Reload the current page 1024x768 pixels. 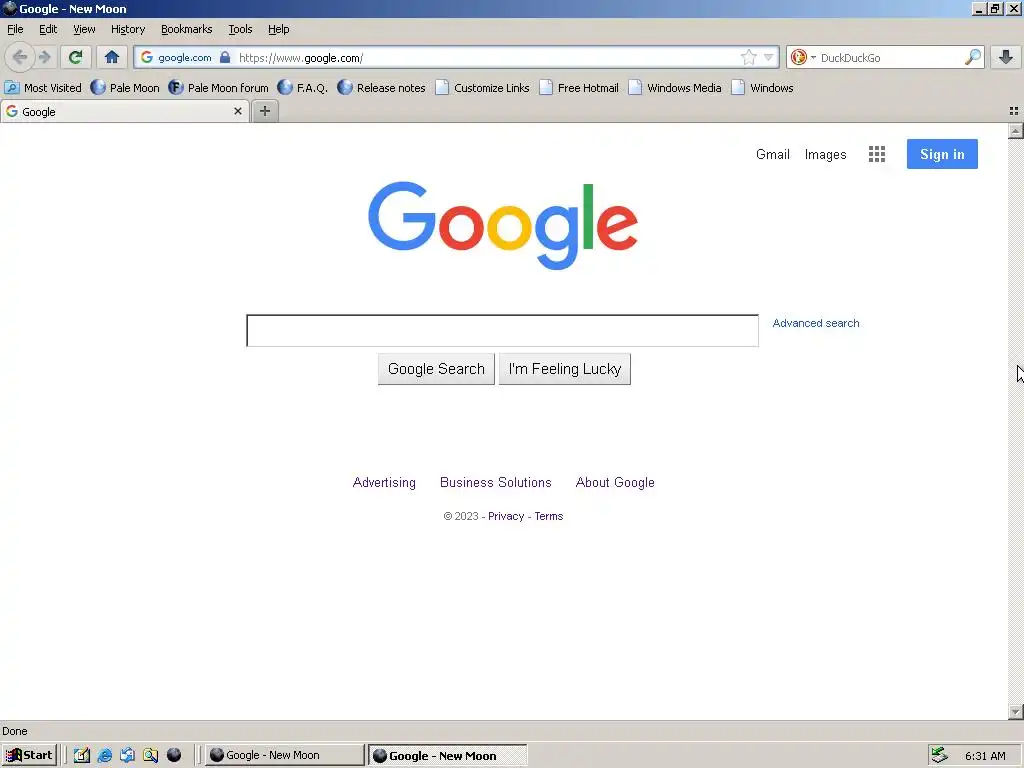tap(75, 57)
